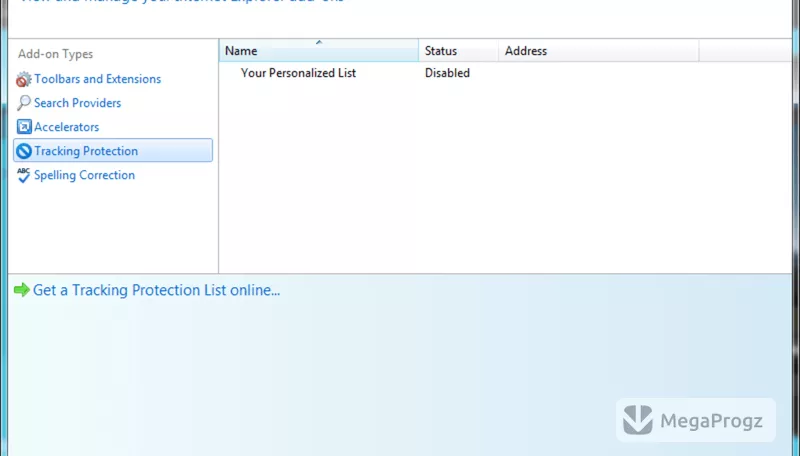Image resolution: width=800 pixels, height=456 pixels.
Task: Sort the list by Address column
Action: 598,51
